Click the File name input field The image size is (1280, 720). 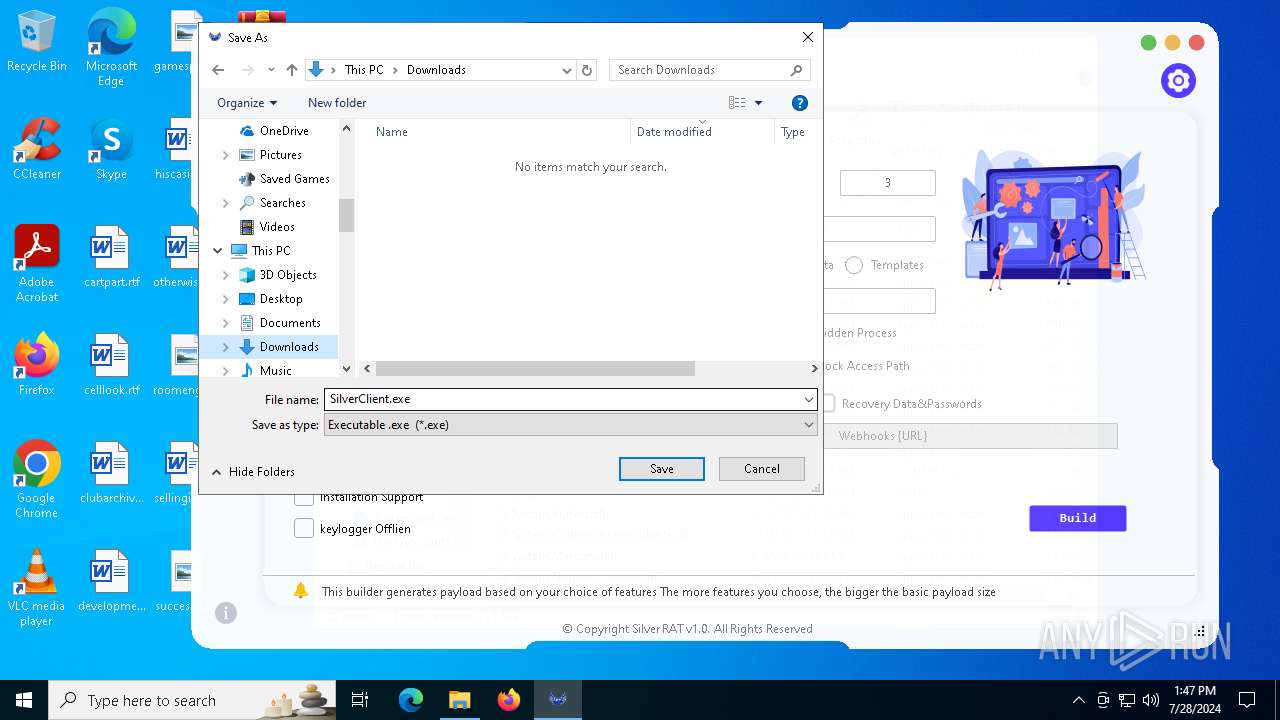[x=563, y=399]
